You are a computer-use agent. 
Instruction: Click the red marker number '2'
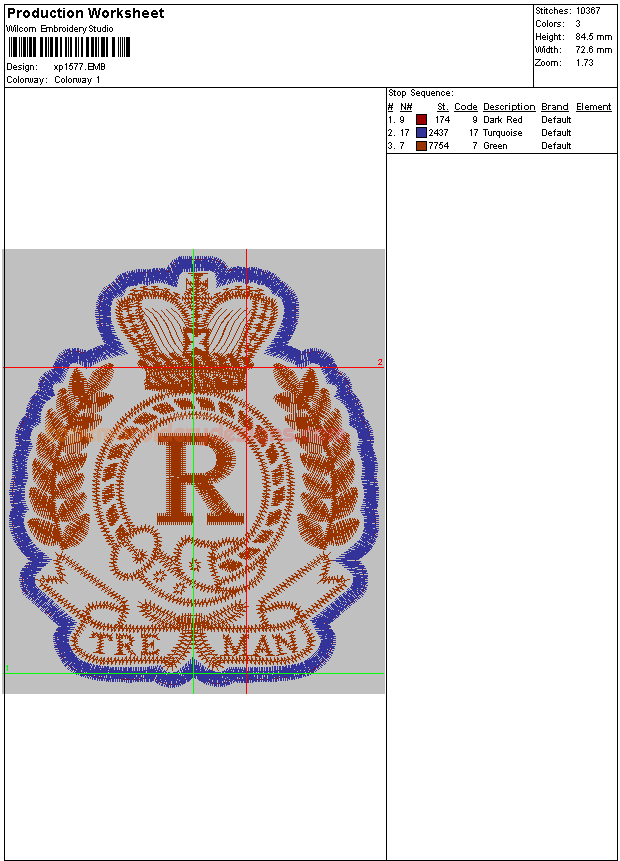[379, 362]
